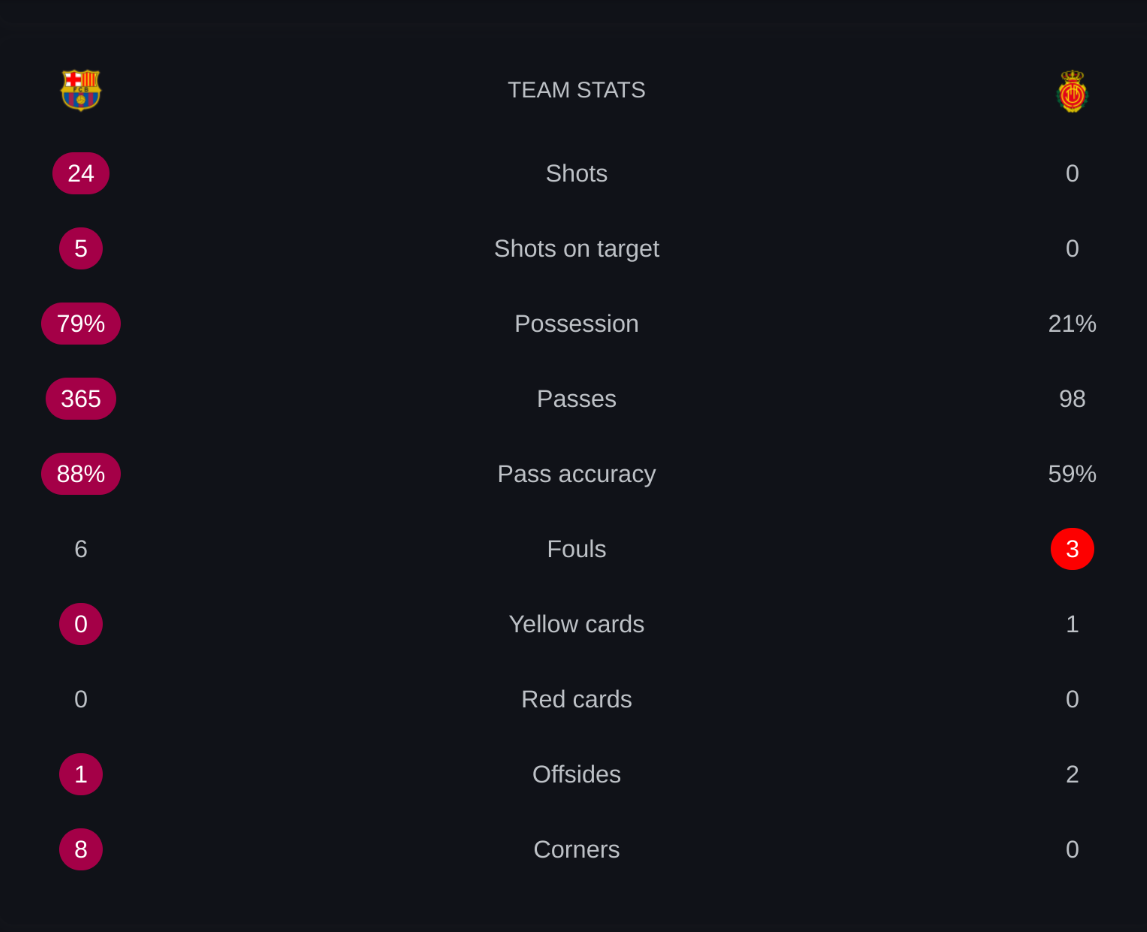Click the 59% pass accuracy value
Image resolution: width=1147 pixels, height=932 pixels.
1072,474
